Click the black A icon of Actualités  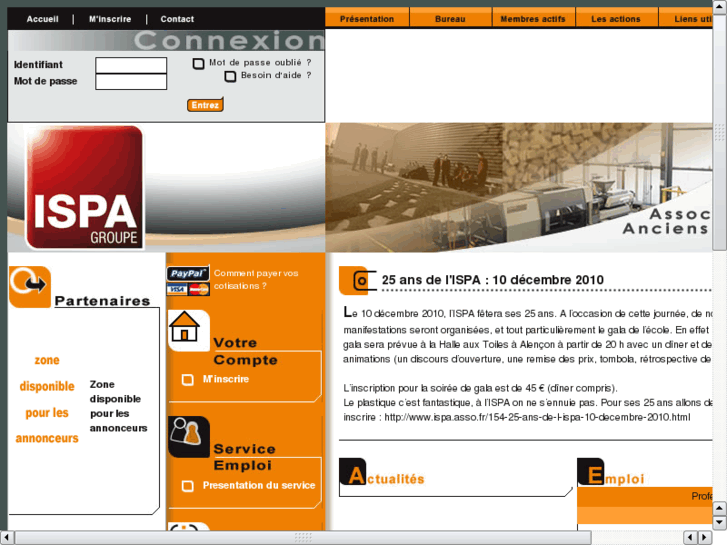click(x=353, y=472)
